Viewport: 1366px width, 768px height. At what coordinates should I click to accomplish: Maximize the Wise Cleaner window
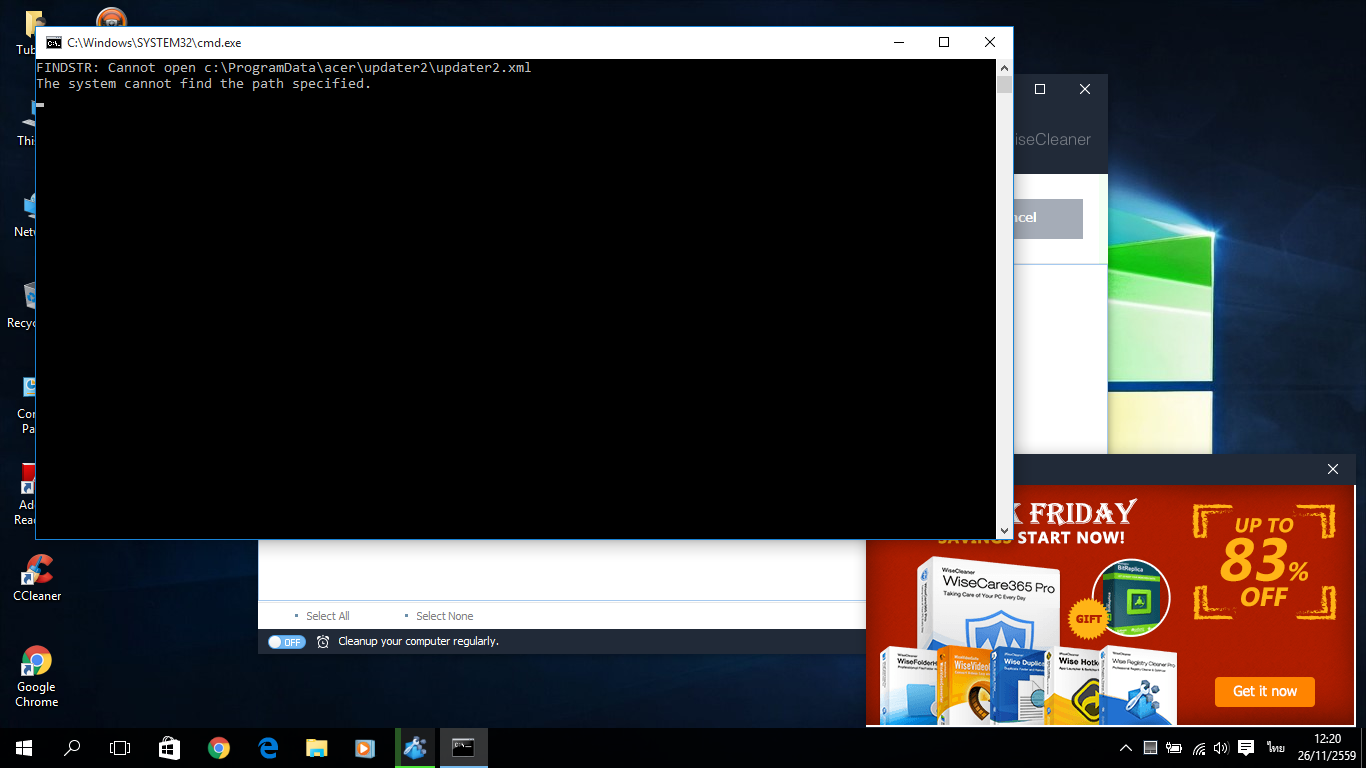[1040, 89]
